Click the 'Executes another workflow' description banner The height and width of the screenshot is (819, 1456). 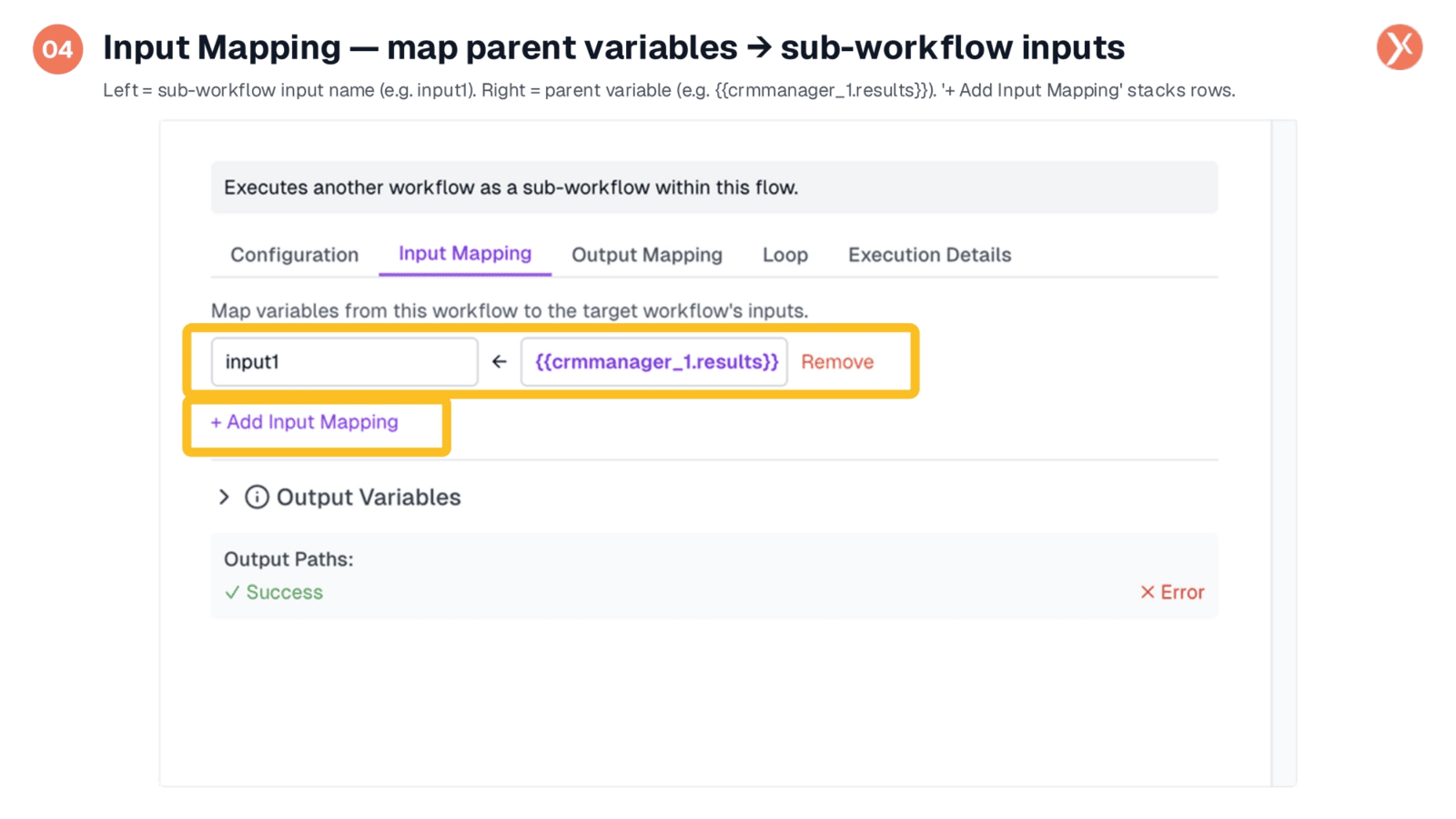coord(714,187)
